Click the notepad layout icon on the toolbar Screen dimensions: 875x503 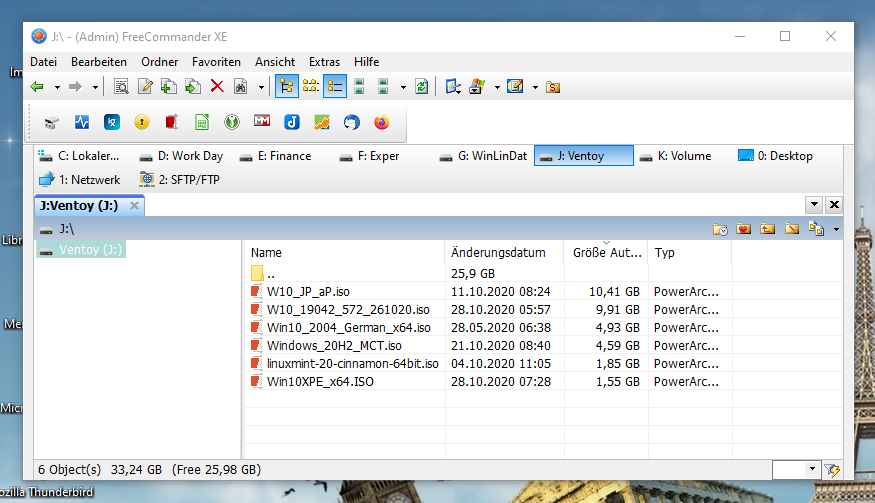pyautogui.click(x=515, y=87)
